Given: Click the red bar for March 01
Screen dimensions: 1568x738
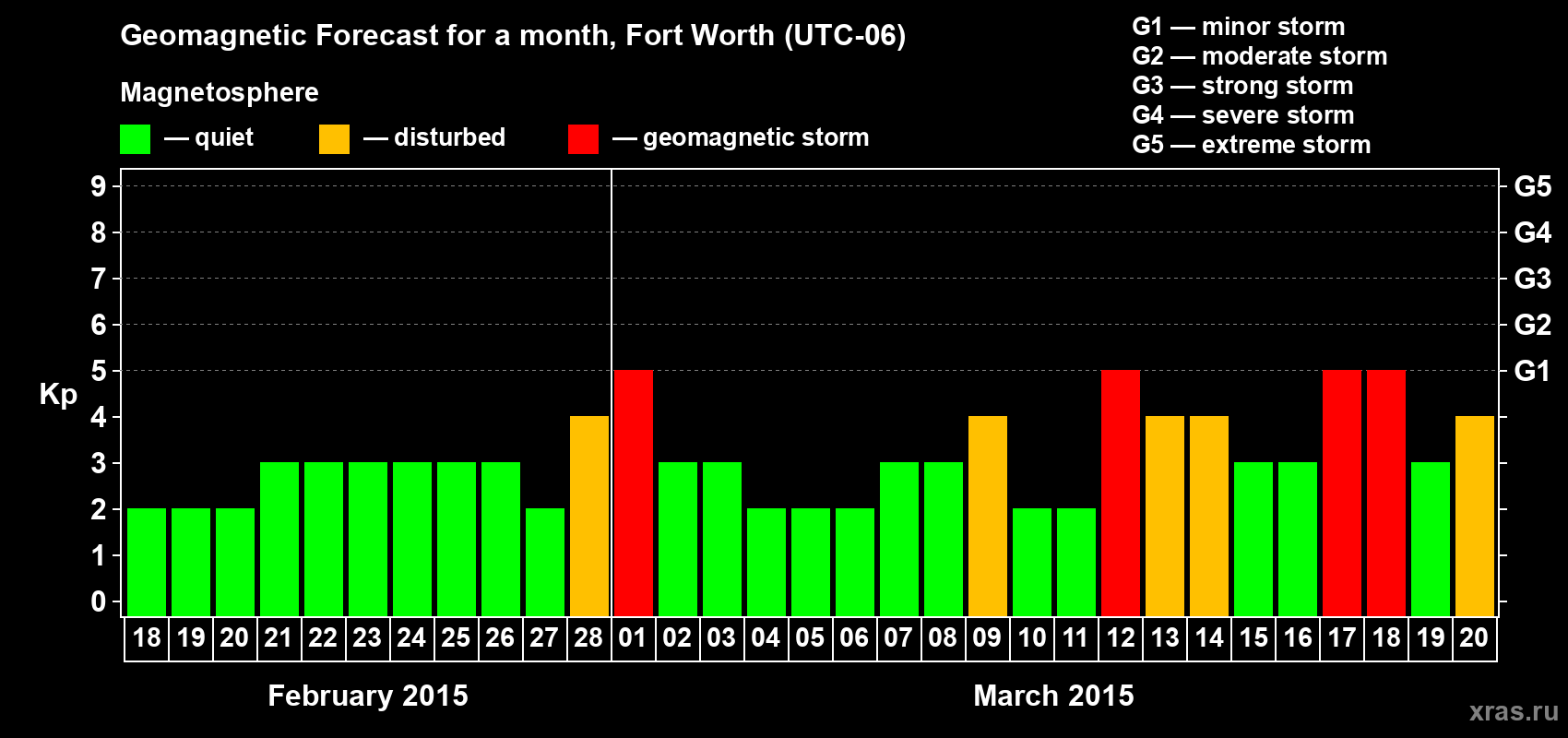Looking at the screenshot, I should tap(634, 493).
